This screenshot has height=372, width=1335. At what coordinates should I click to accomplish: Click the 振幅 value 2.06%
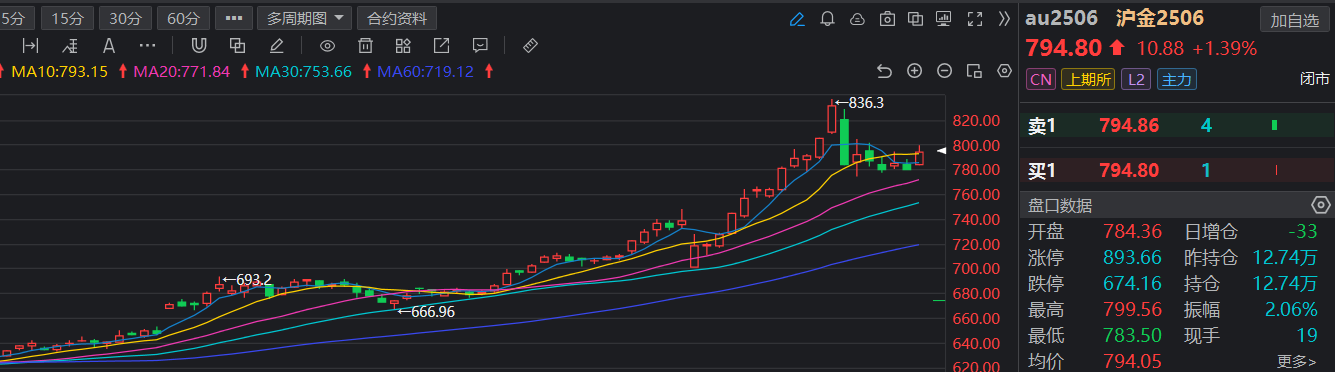pyautogui.click(x=1292, y=309)
